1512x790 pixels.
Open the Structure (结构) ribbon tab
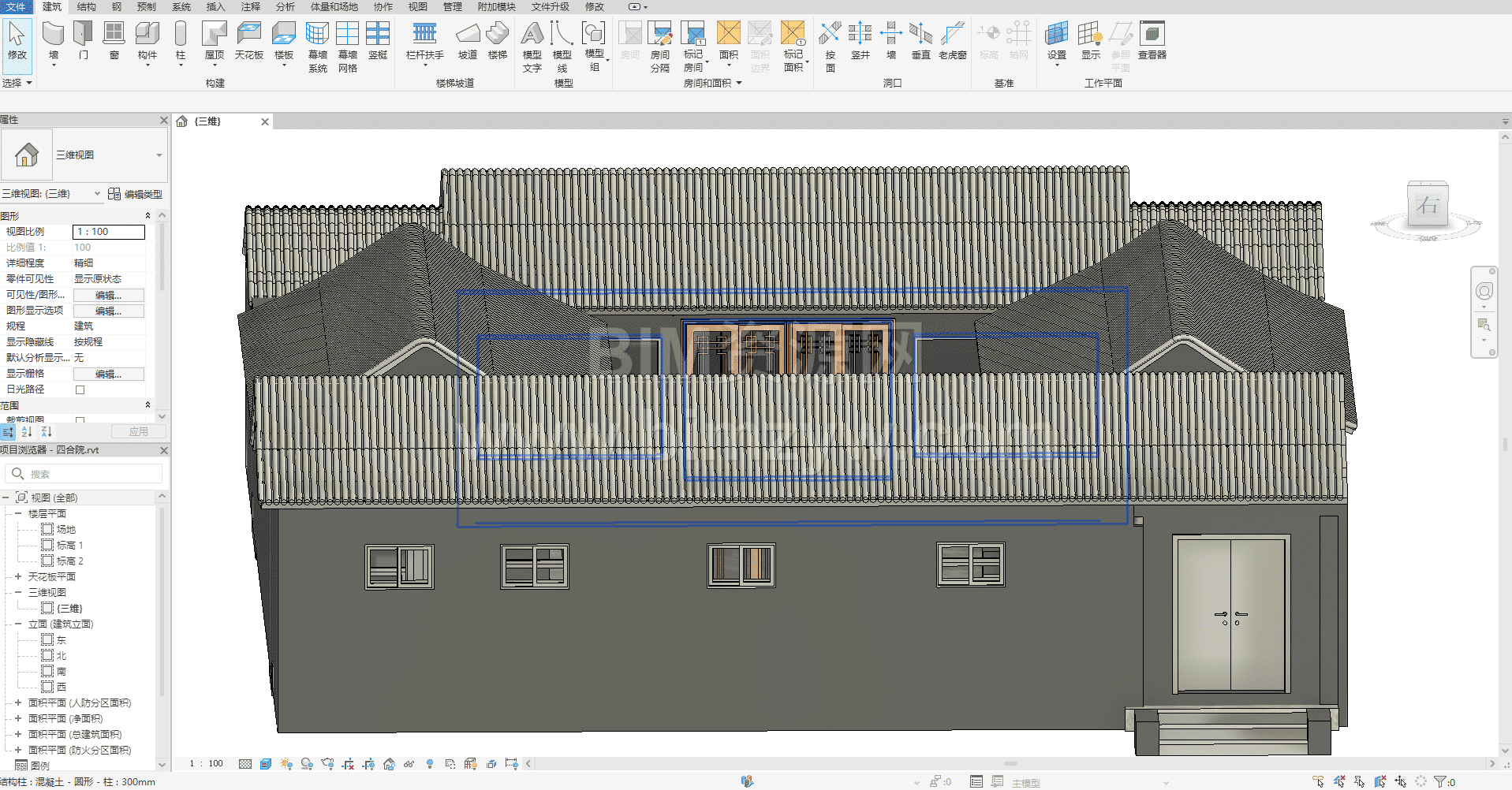(x=86, y=6)
